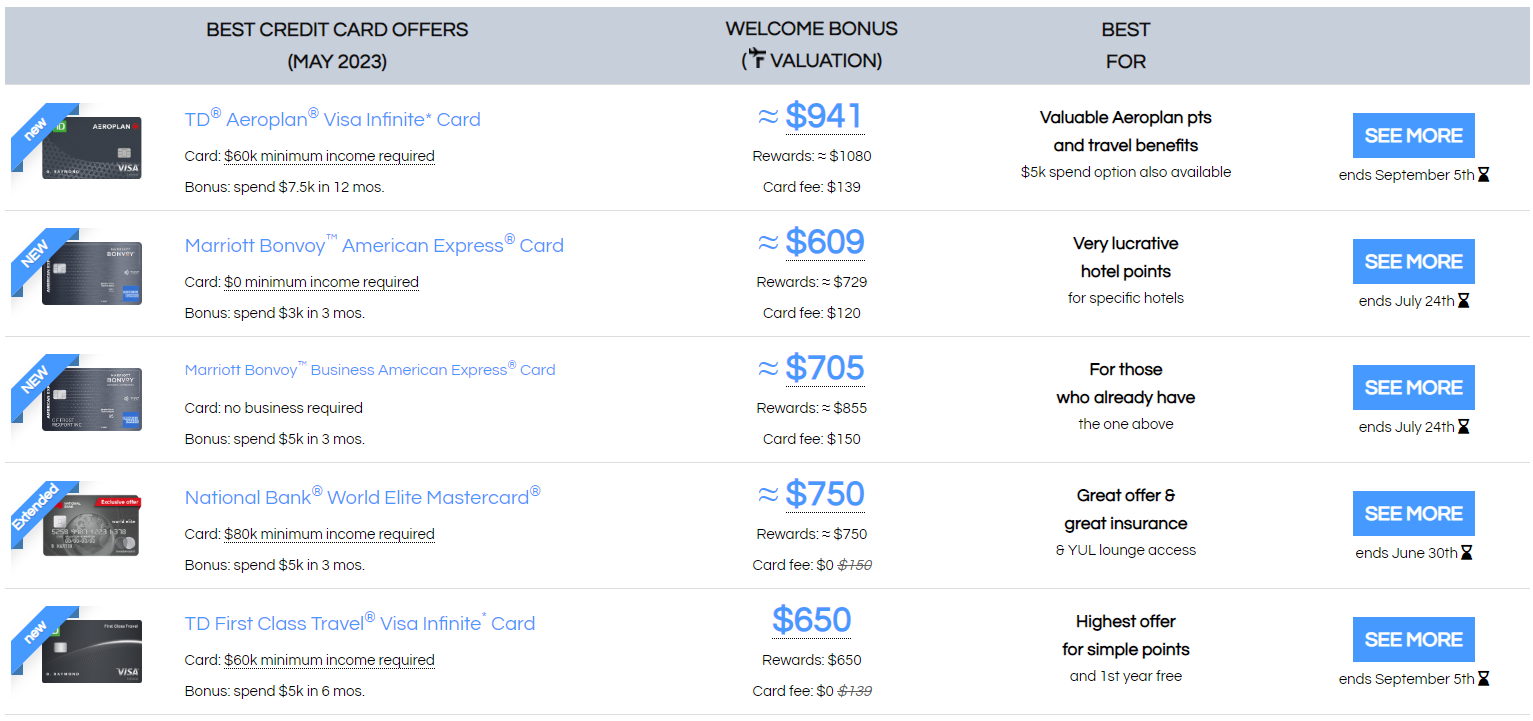Click the Marriott Bonvoy American Express card image
This screenshot has width=1533, height=721.
pyautogui.click(x=92, y=274)
